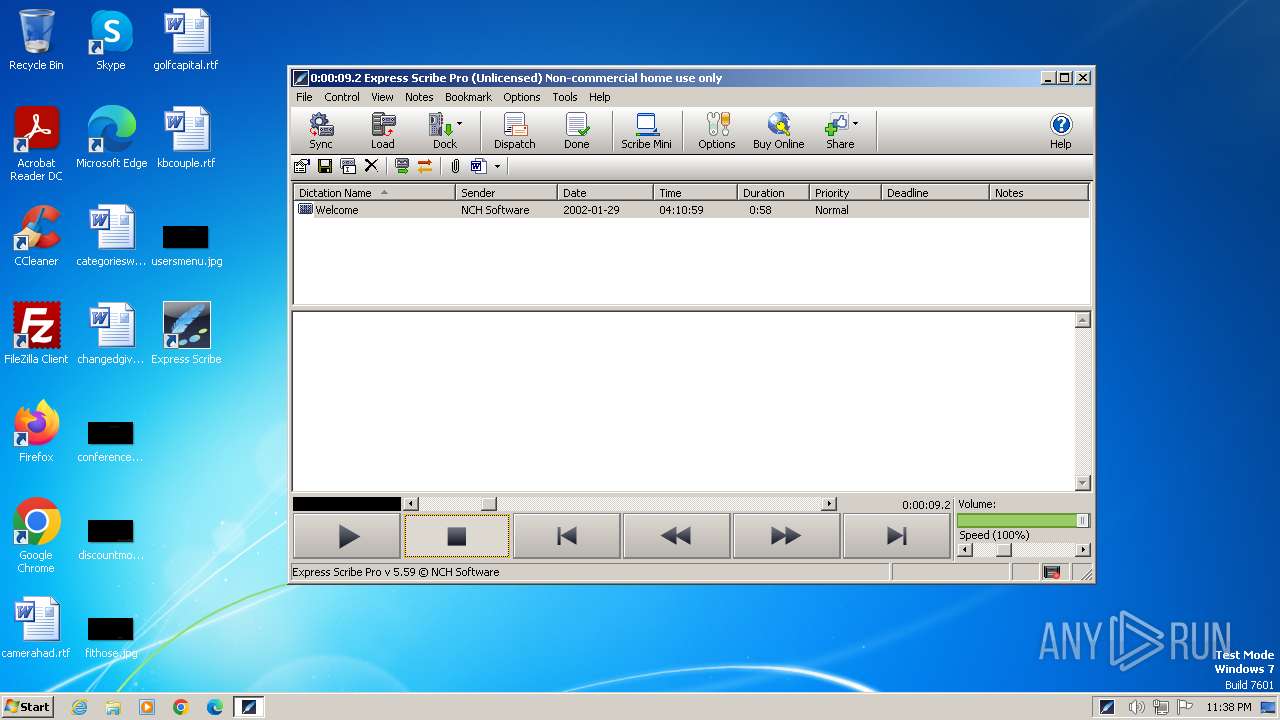1280x720 pixels.
Task: Click the Load toolbar button
Action: pyautogui.click(x=382, y=131)
